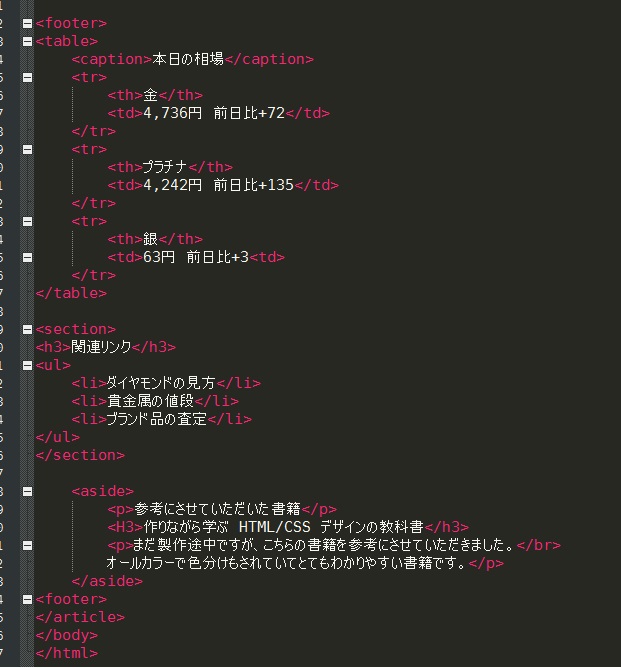The width and height of the screenshot is (621, 668).
Task: Click the <th>金</th> line
Action: [155, 95]
